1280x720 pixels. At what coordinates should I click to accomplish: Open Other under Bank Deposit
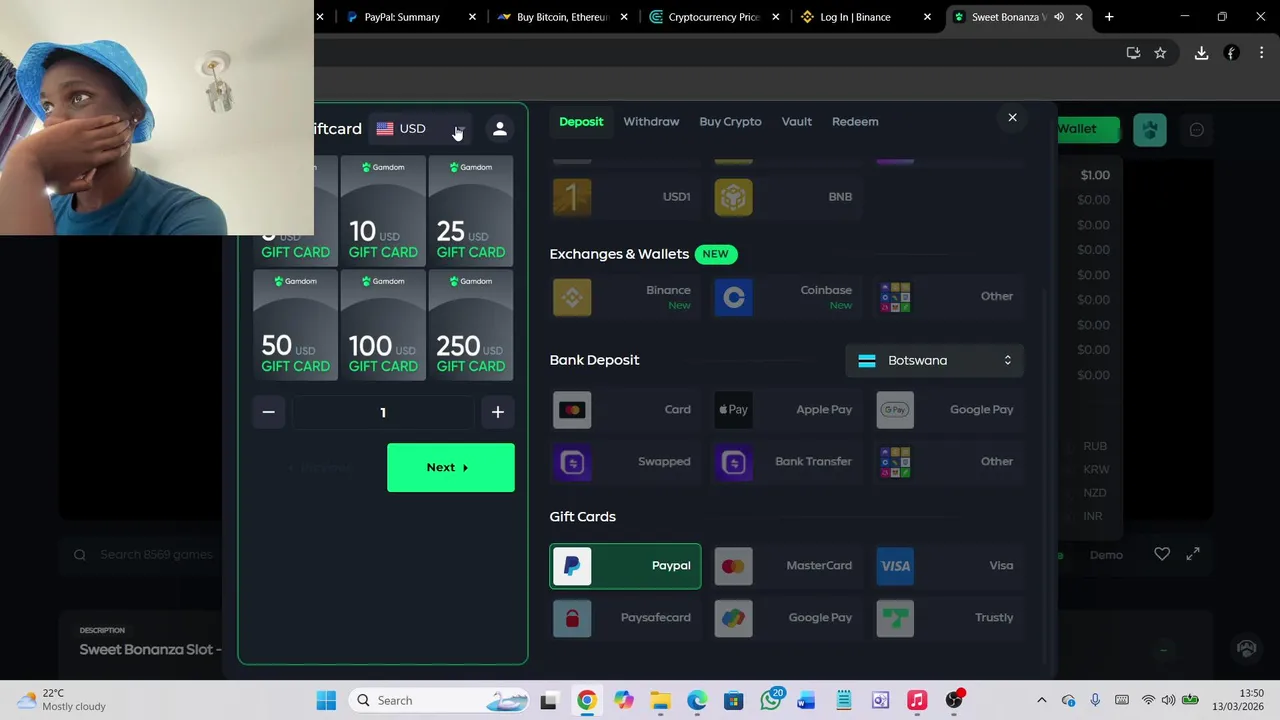click(x=949, y=462)
